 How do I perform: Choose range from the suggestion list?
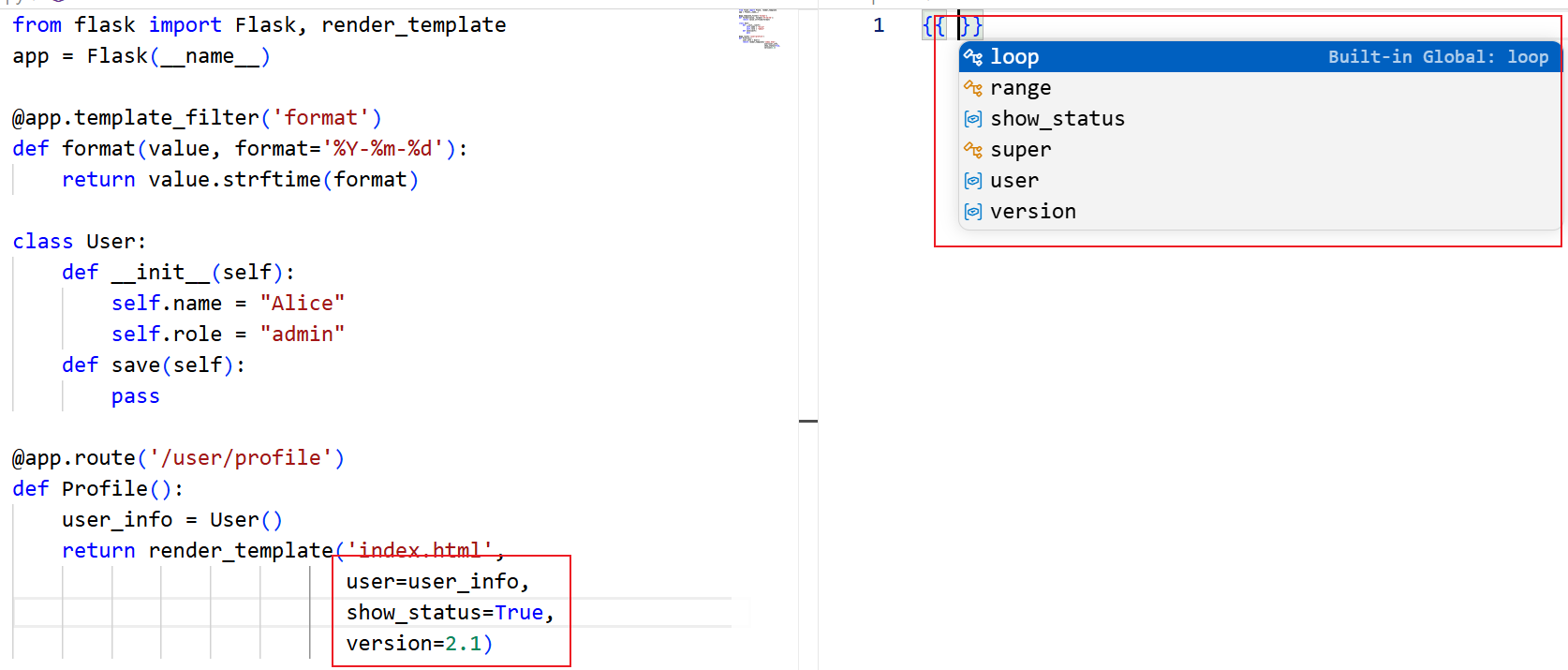tap(1259, 88)
